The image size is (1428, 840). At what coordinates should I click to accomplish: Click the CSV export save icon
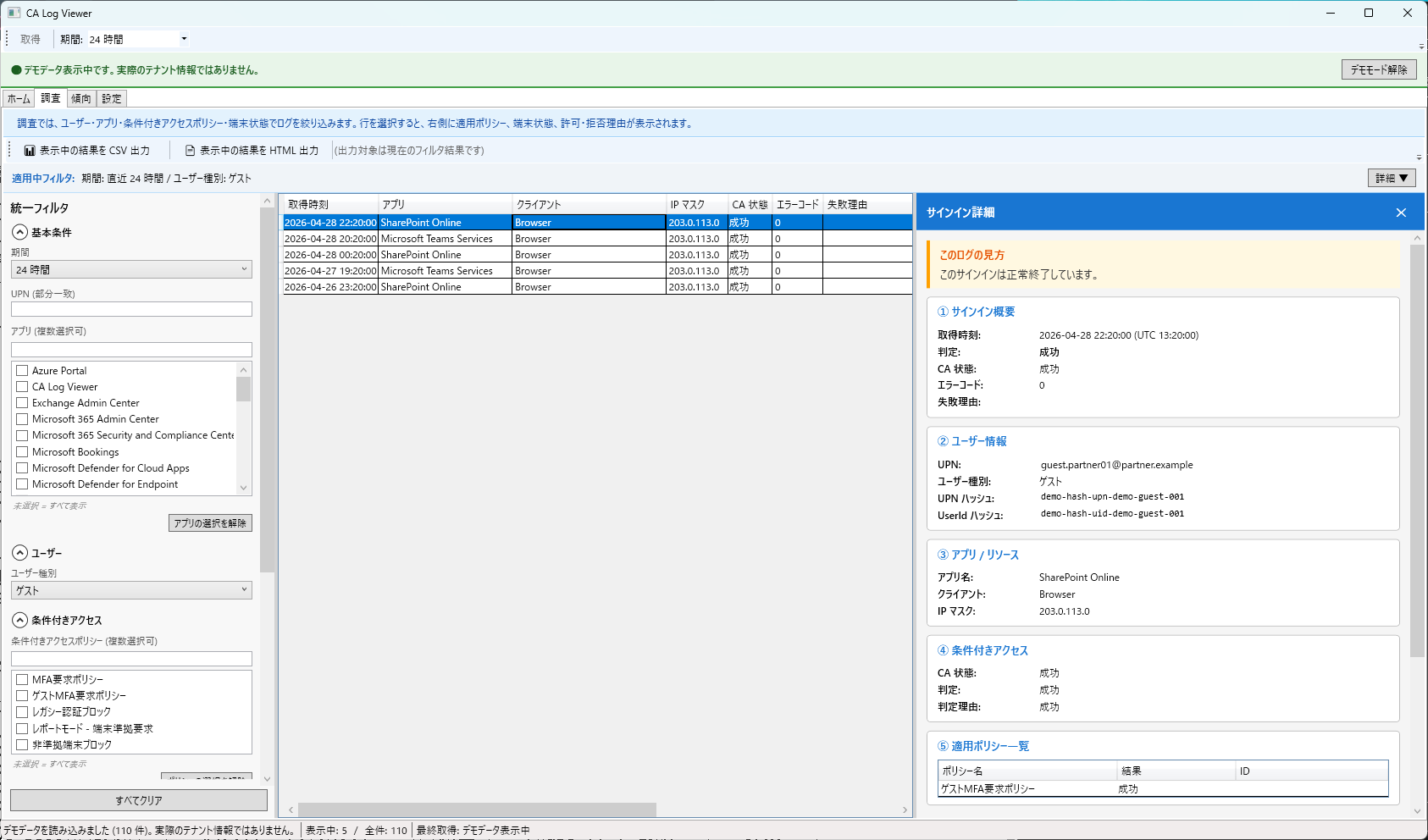pyautogui.click(x=30, y=151)
